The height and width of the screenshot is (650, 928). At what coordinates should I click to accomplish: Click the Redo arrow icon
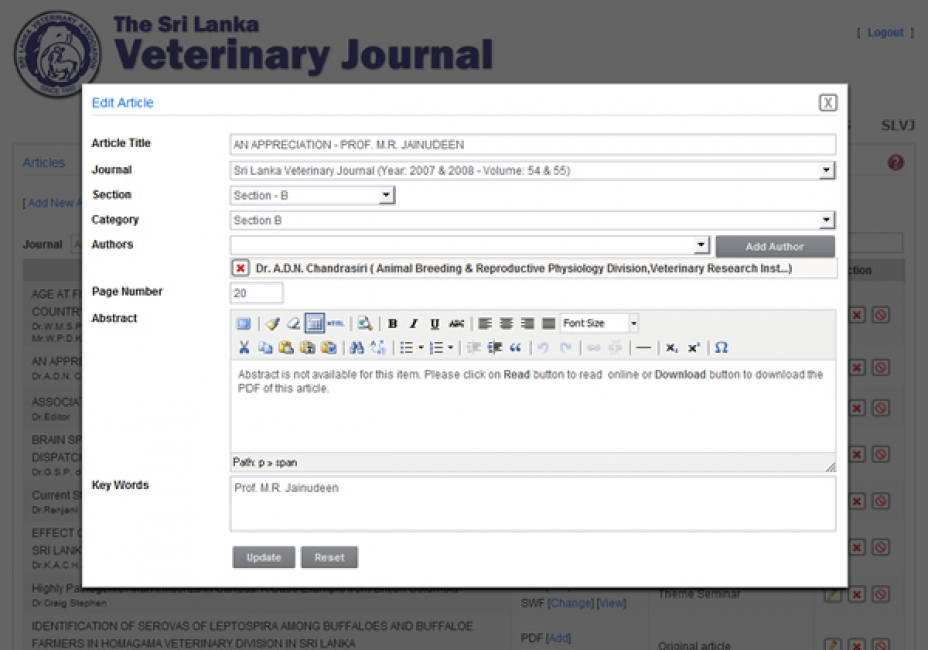pyautogui.click(x=565, y=347)
